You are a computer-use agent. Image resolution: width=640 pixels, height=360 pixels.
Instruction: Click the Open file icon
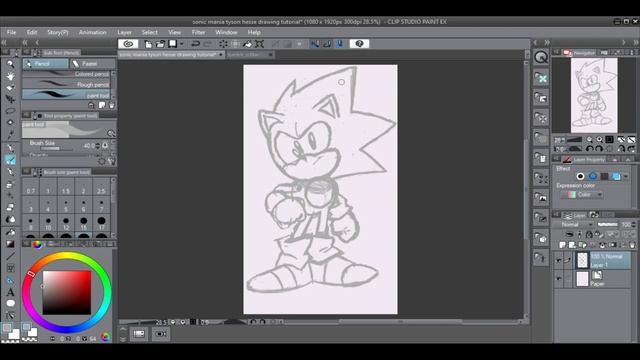click(x=160, y=44)
